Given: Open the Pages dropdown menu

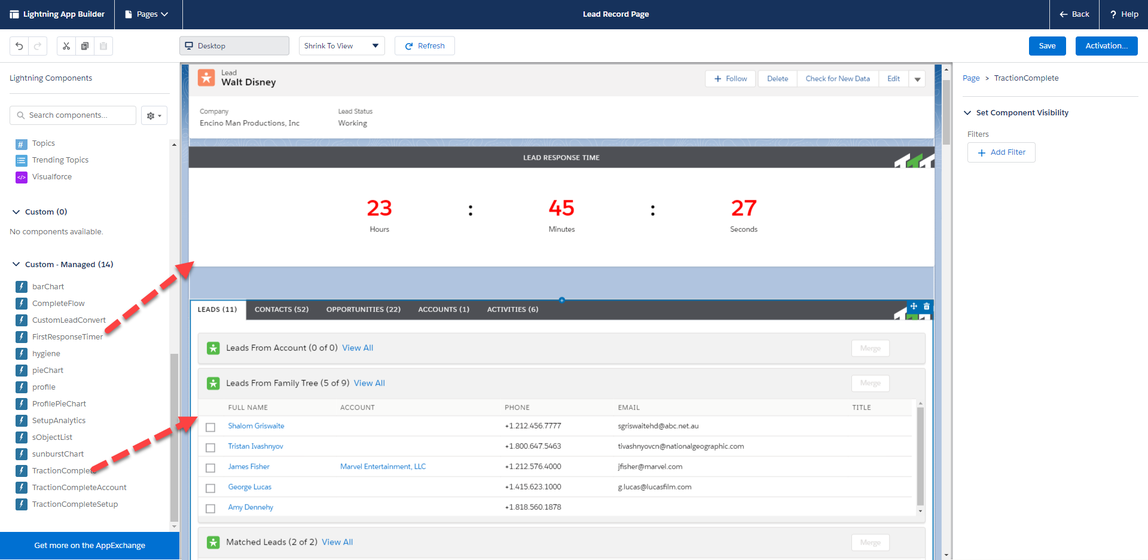Looking at the screenshot, I should (147, 15).
